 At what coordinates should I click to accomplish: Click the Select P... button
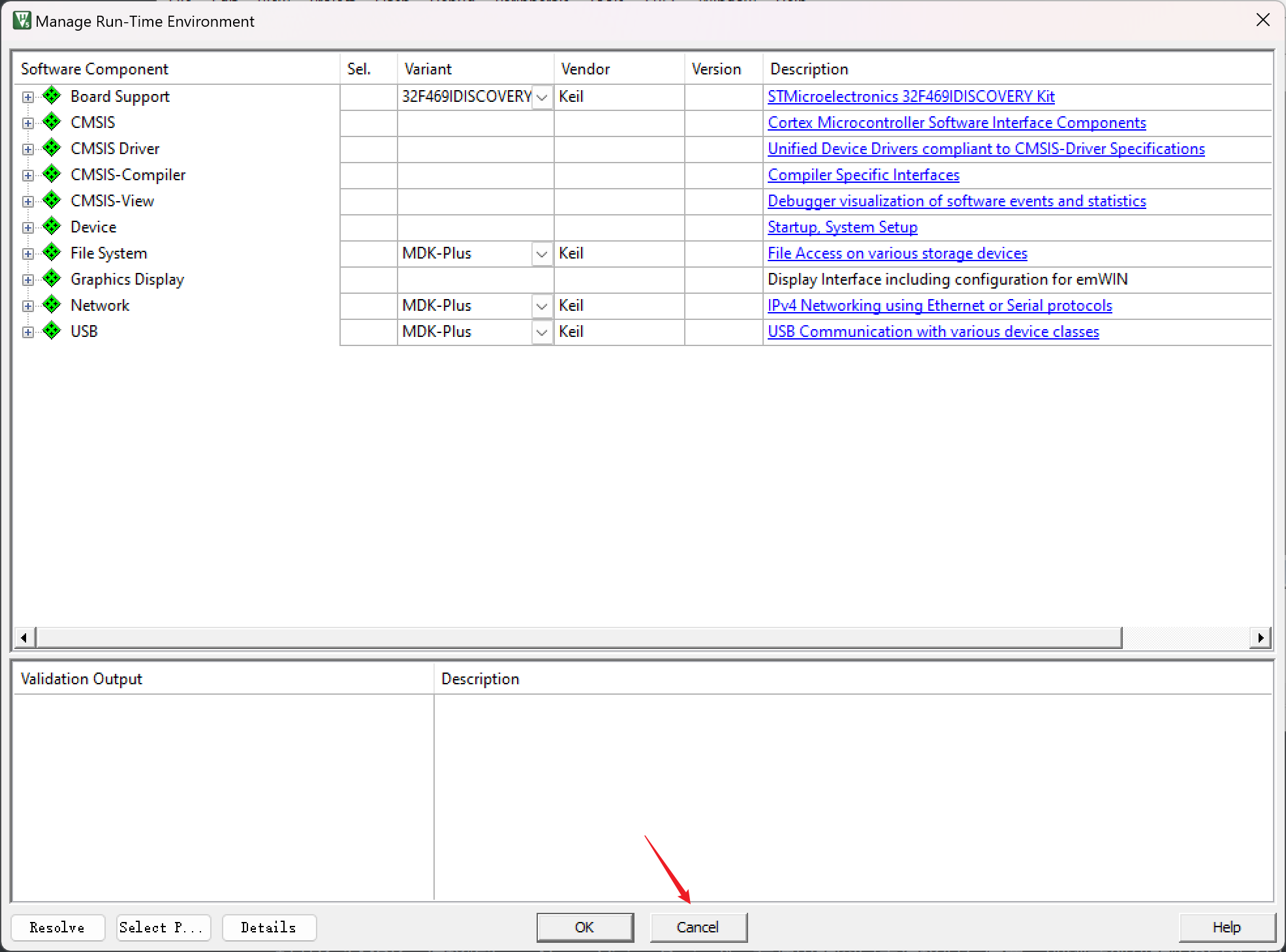(163, 927)
